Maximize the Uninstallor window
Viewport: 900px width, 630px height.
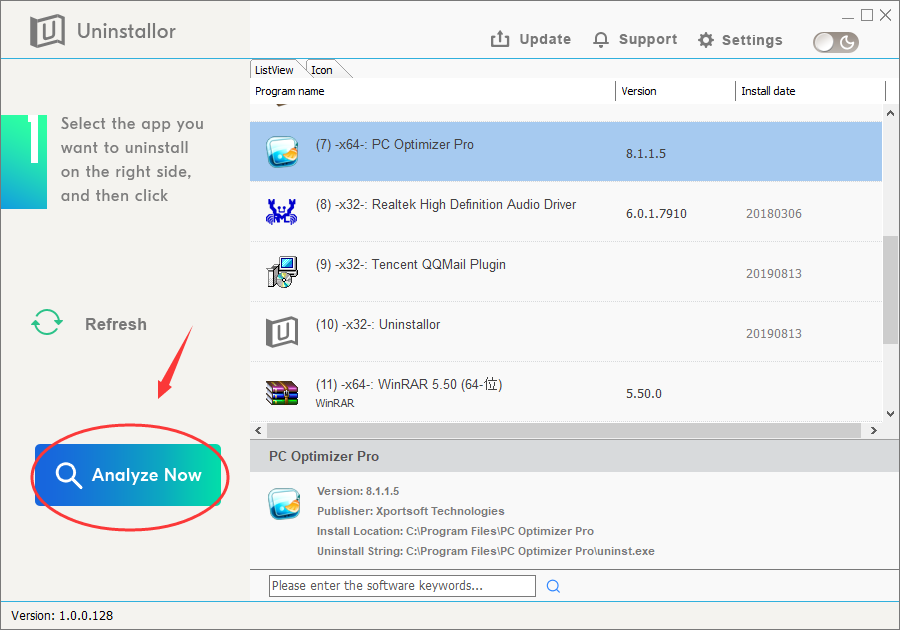point(867,15)
